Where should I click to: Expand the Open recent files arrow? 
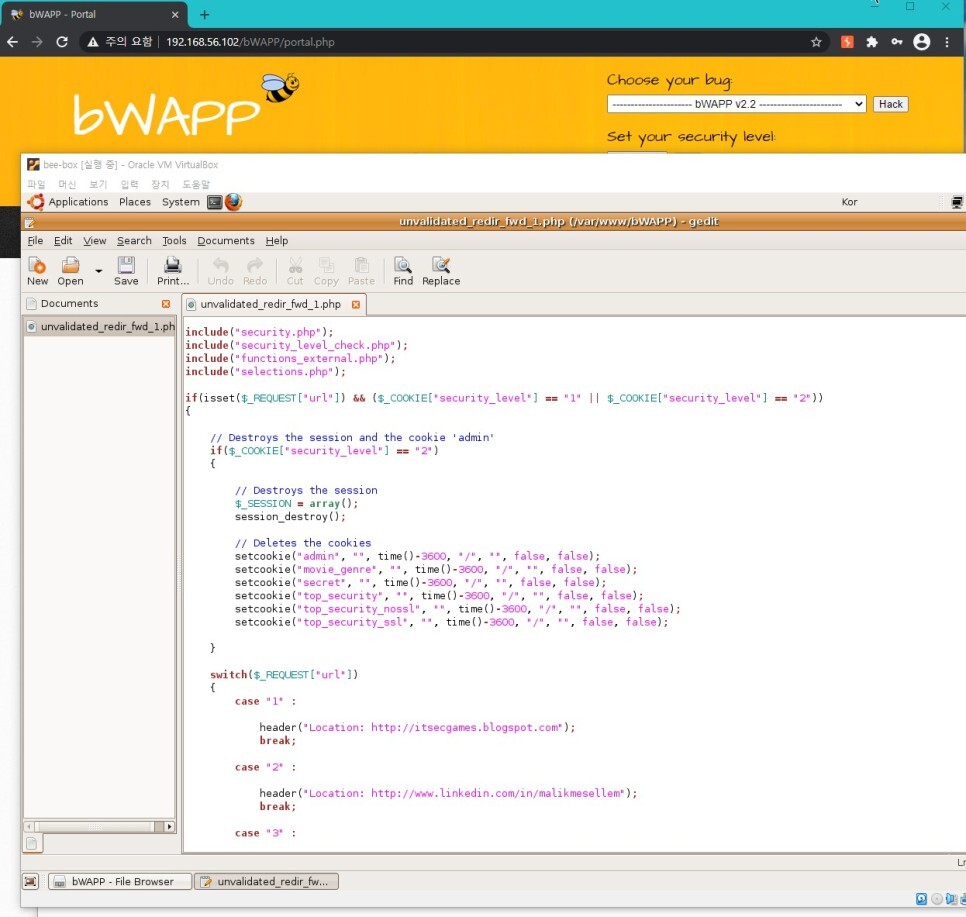pos(99,271)
